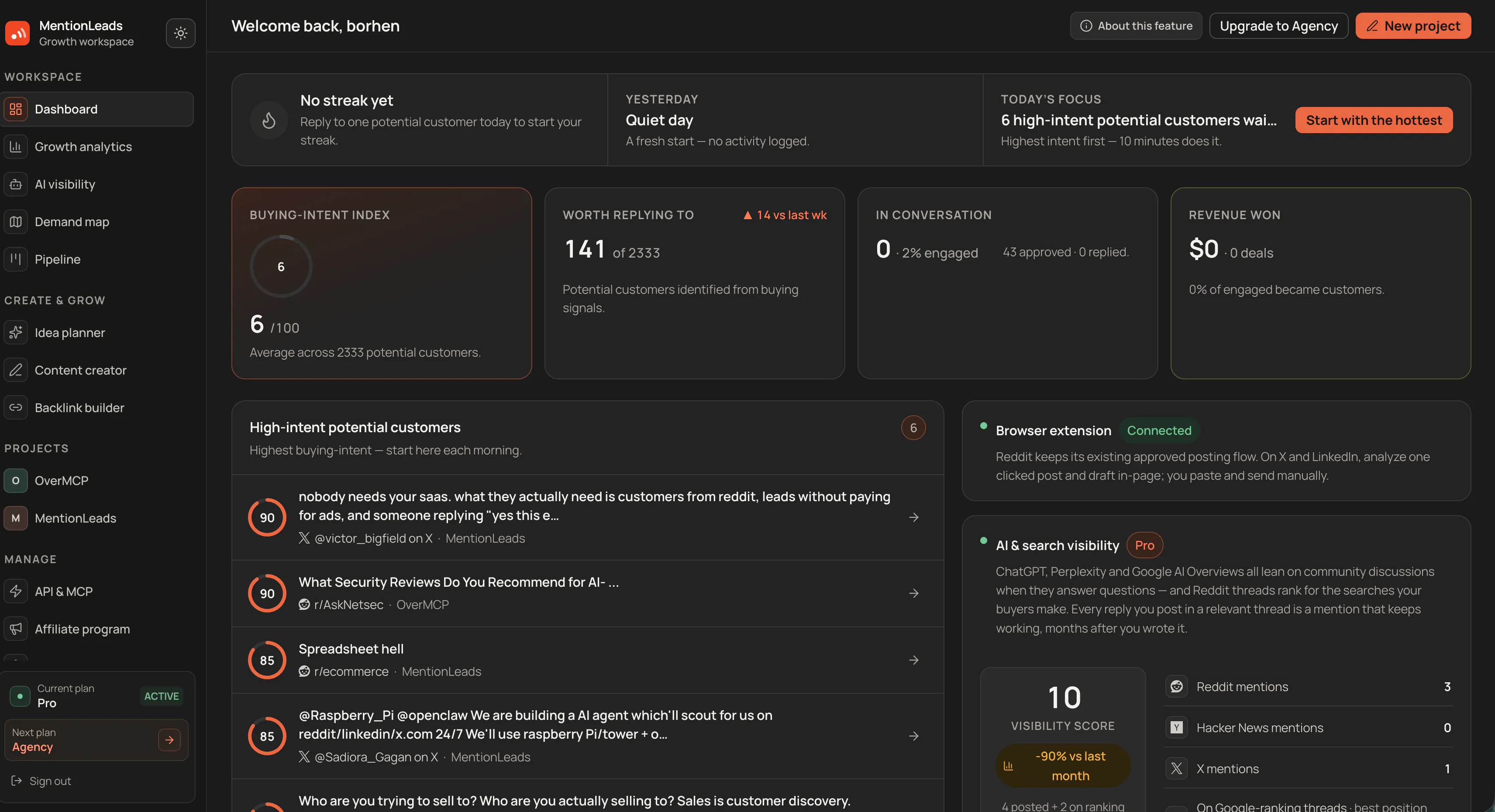Click score ring 85 on Spreadsheet hell

tap(267, 660)
